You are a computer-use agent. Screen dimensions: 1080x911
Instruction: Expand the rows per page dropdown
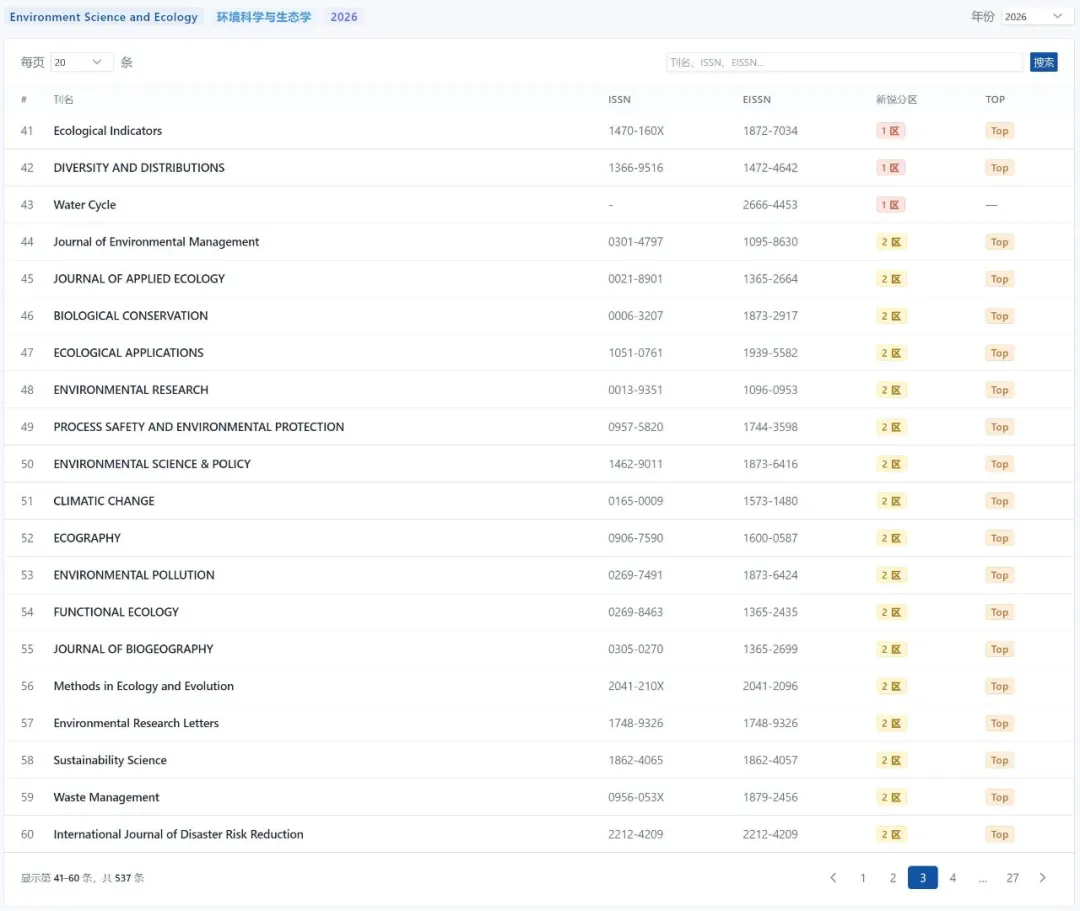(x=81, y=62)
